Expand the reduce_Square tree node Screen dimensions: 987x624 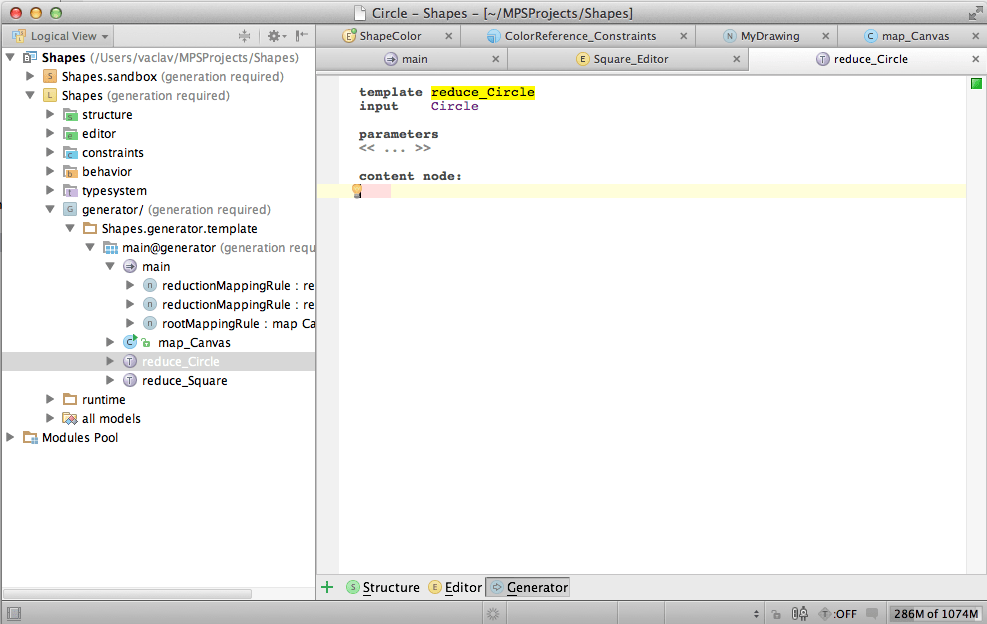point(110,381)
